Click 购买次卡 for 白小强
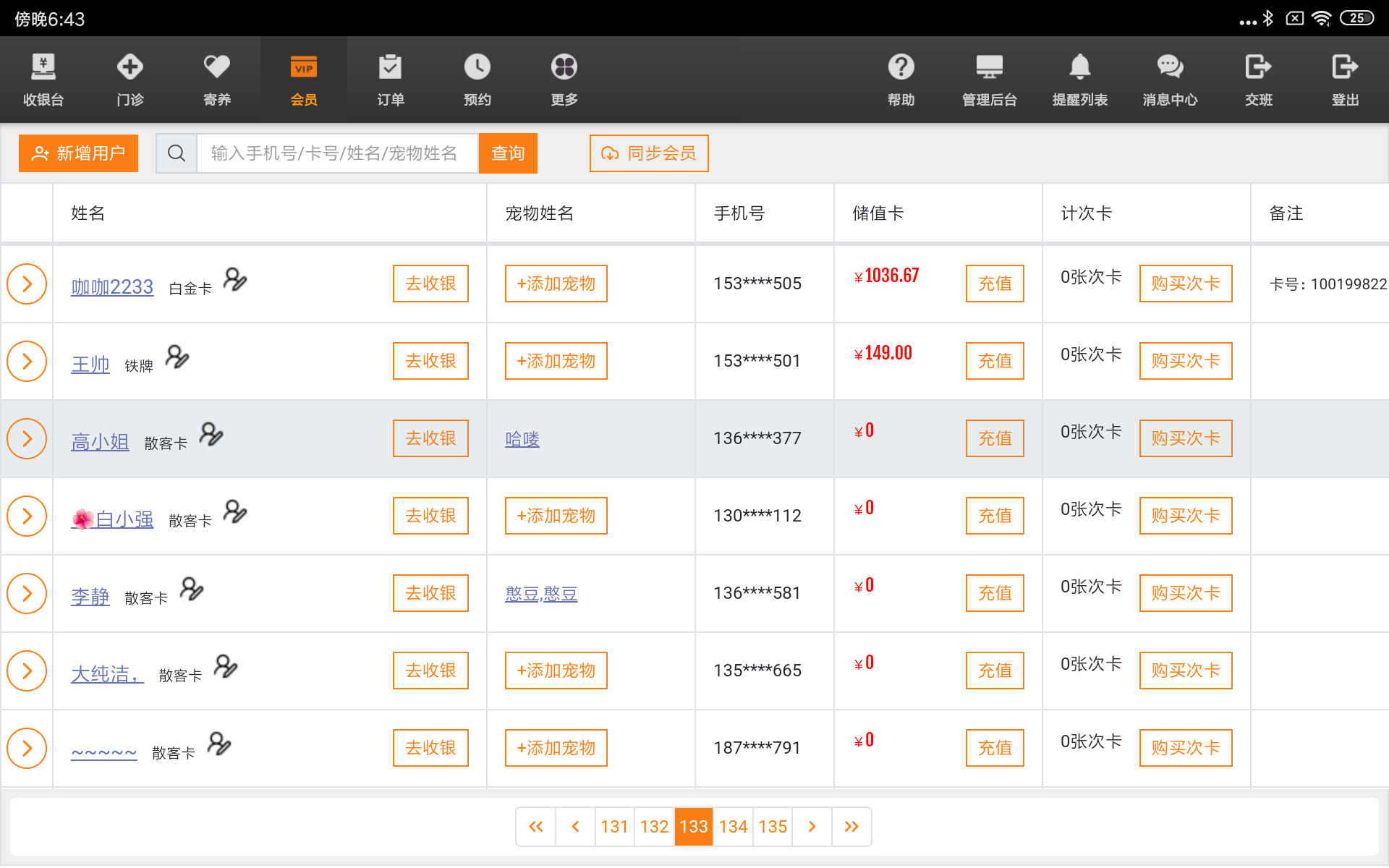Viewport: 1389px width, 868px height. point(1186,516)
